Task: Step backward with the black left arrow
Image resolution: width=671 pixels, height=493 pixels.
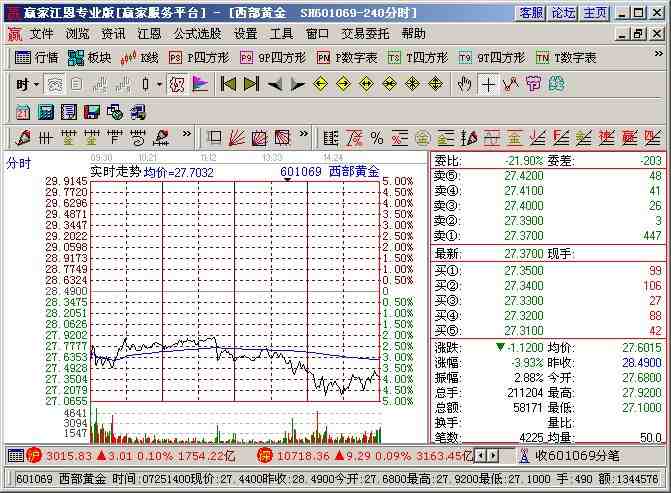Action: (x=274, y=84)
